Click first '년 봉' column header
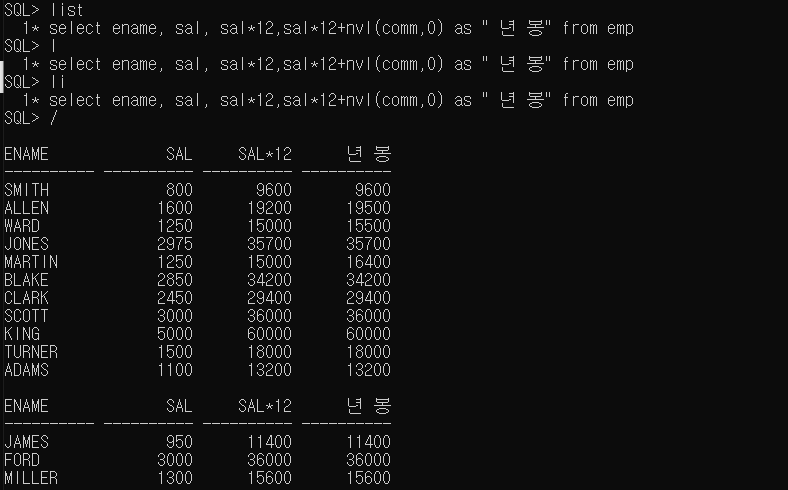The height and width of the screenshot is (490, 788). tap(369, 154)
